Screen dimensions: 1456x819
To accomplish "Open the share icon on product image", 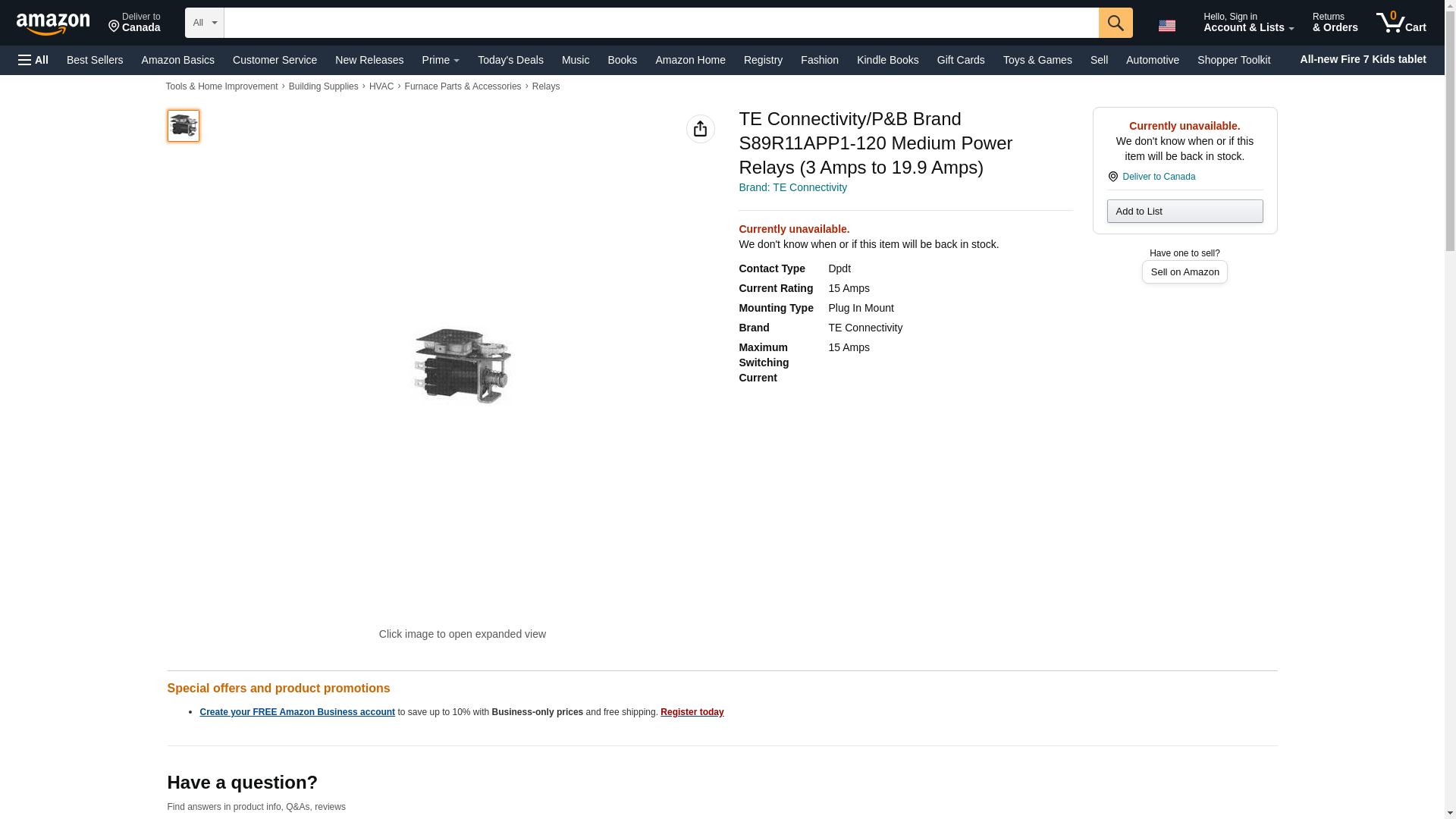I will [x=700, y=129].
